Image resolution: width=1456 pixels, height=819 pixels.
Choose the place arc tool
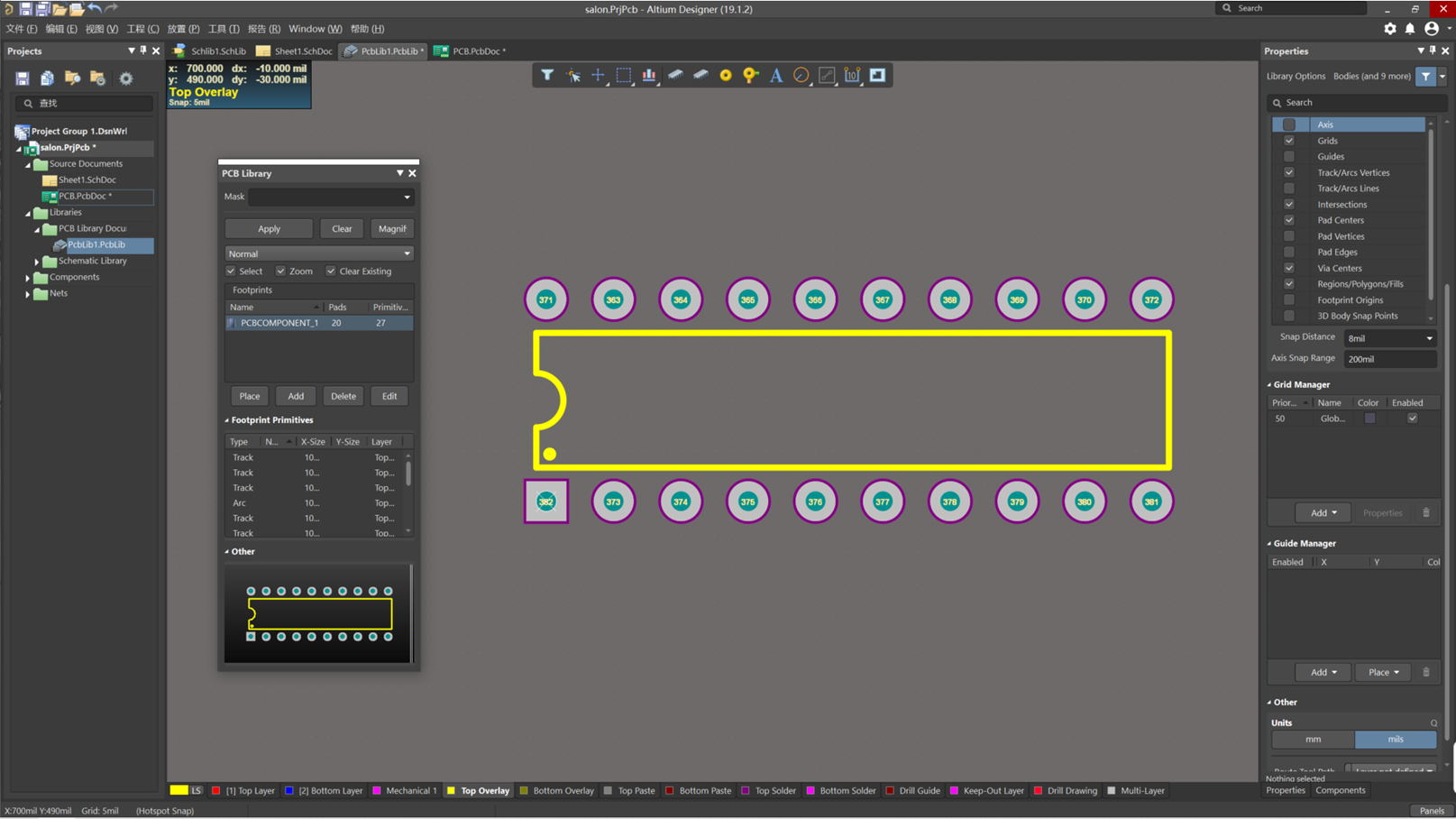(x=801, y=75)
